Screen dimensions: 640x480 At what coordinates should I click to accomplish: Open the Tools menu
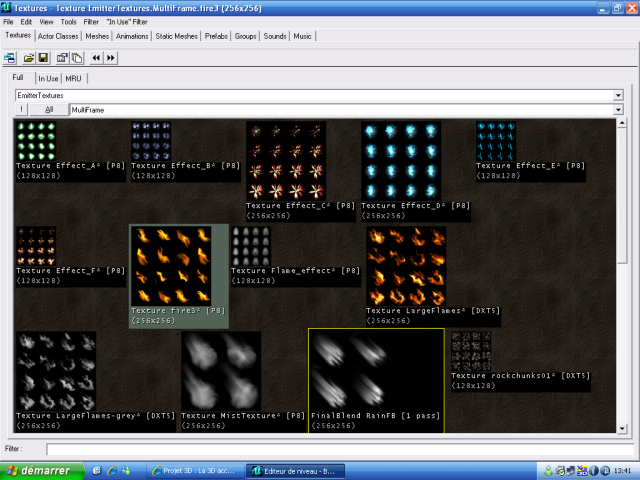pos(69,22)
